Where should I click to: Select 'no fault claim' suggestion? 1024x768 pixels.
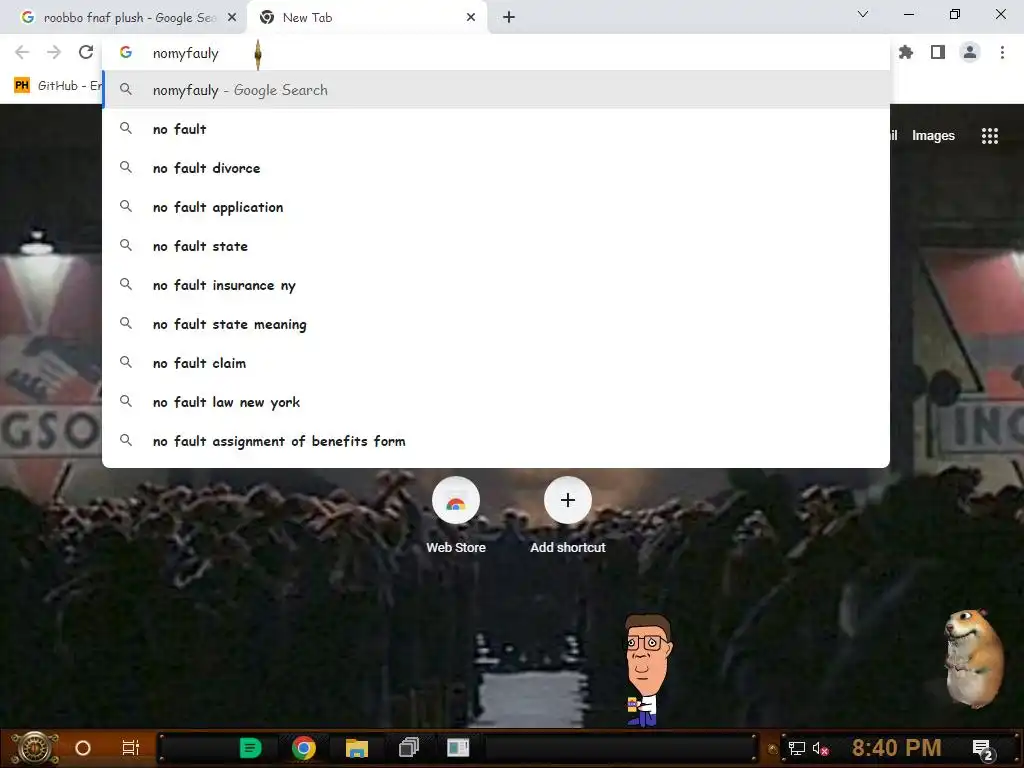(496, 363)
